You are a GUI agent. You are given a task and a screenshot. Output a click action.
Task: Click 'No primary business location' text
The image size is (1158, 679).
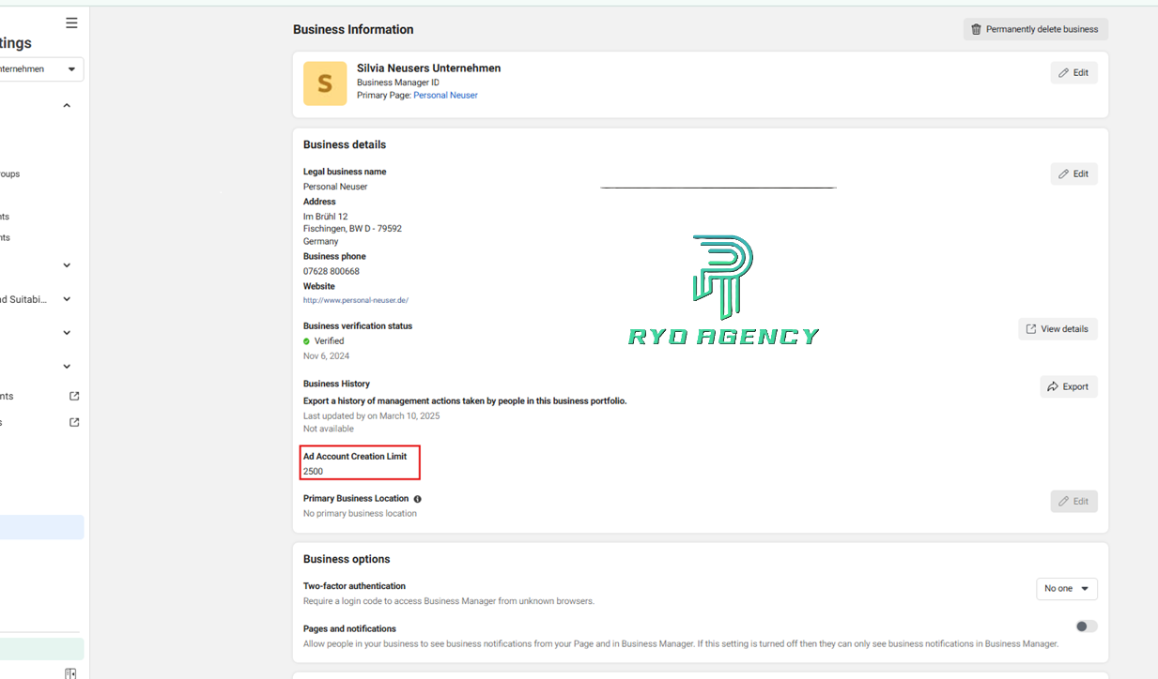coord(360,513)
